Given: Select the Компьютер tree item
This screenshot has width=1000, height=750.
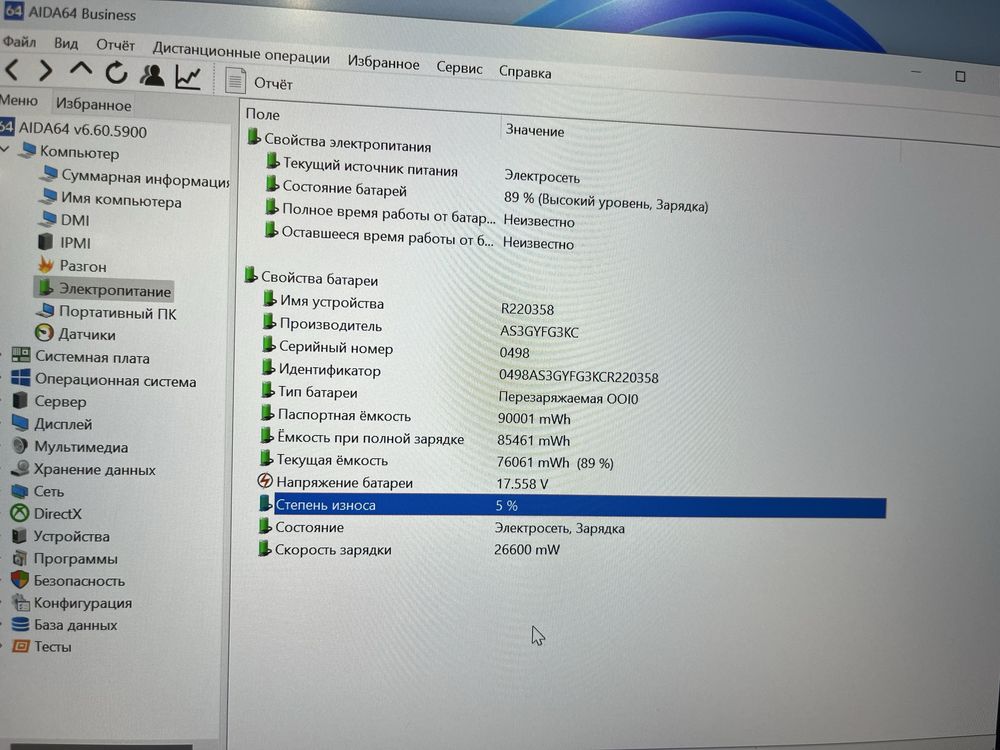Looking at the screenshot, I should pos(69,152).
